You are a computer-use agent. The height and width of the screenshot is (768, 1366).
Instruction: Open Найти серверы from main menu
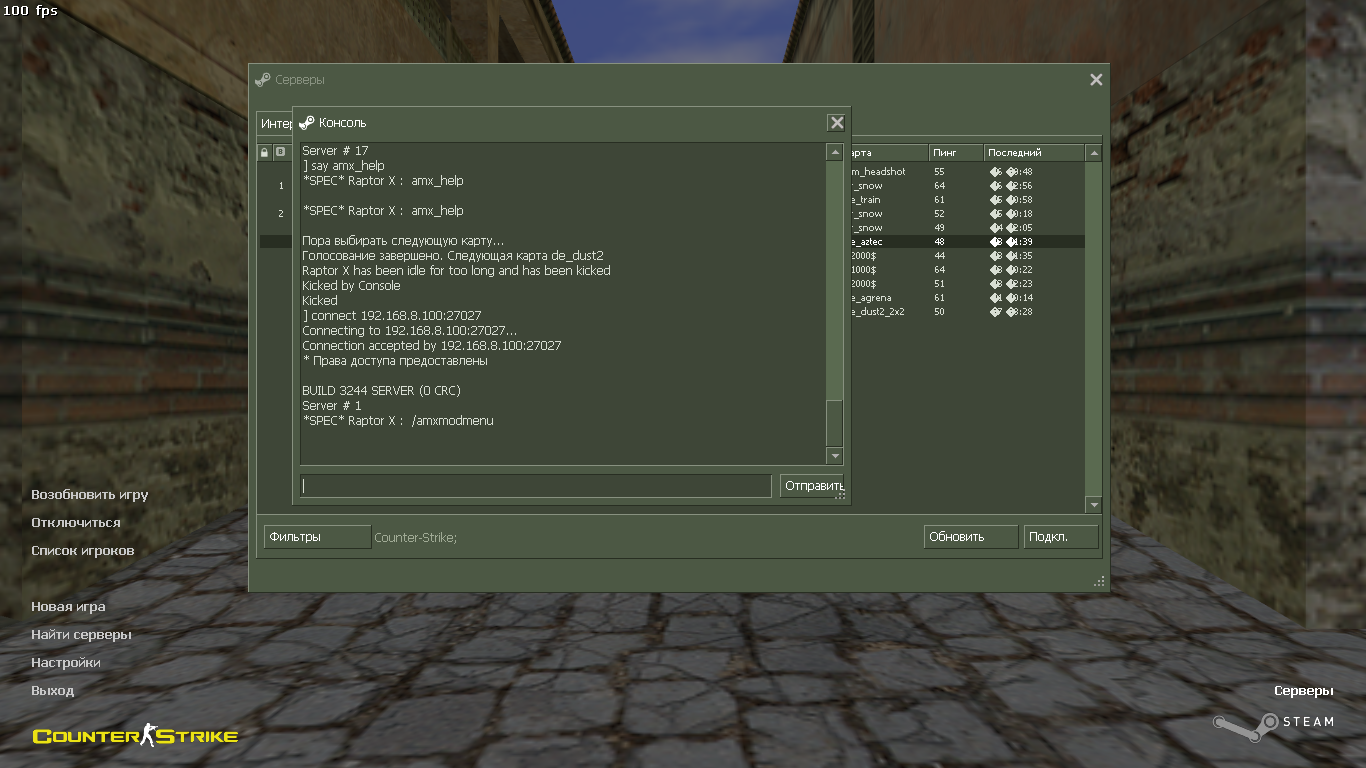coord(81,635)
